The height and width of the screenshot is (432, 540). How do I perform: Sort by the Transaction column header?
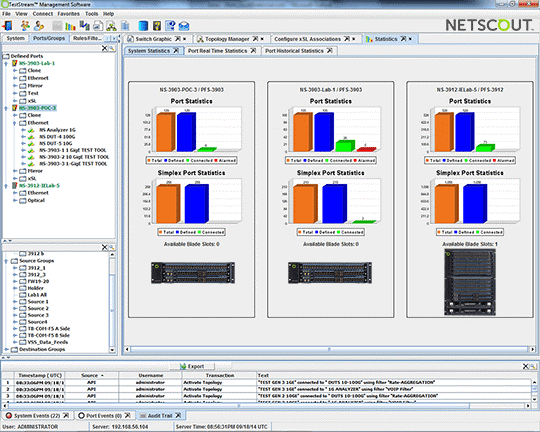point(220,376)
